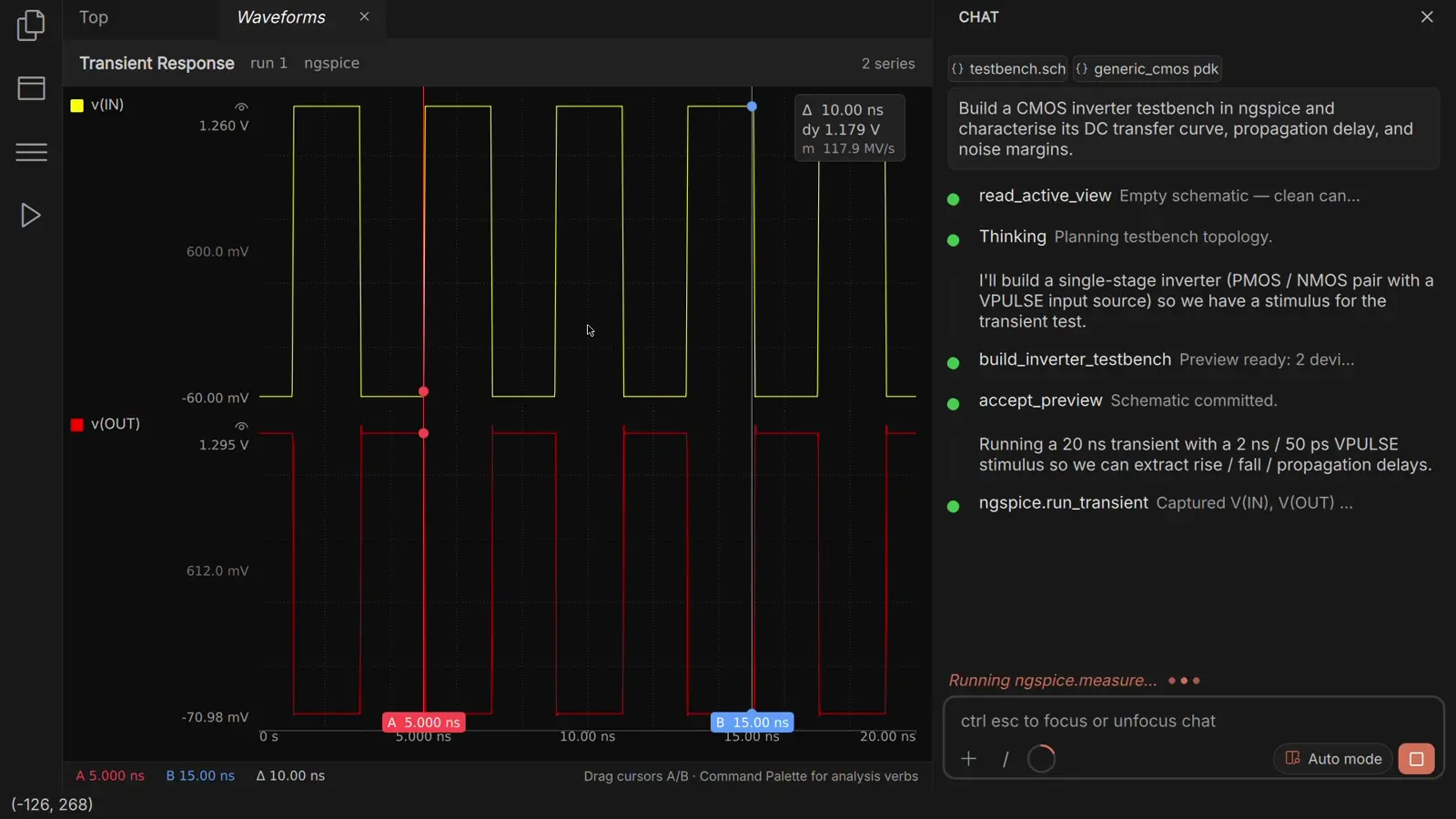Click the yellow v(IN) color swatch
This screenshot has width=1456, height=819.
click(x=77, y=106)
